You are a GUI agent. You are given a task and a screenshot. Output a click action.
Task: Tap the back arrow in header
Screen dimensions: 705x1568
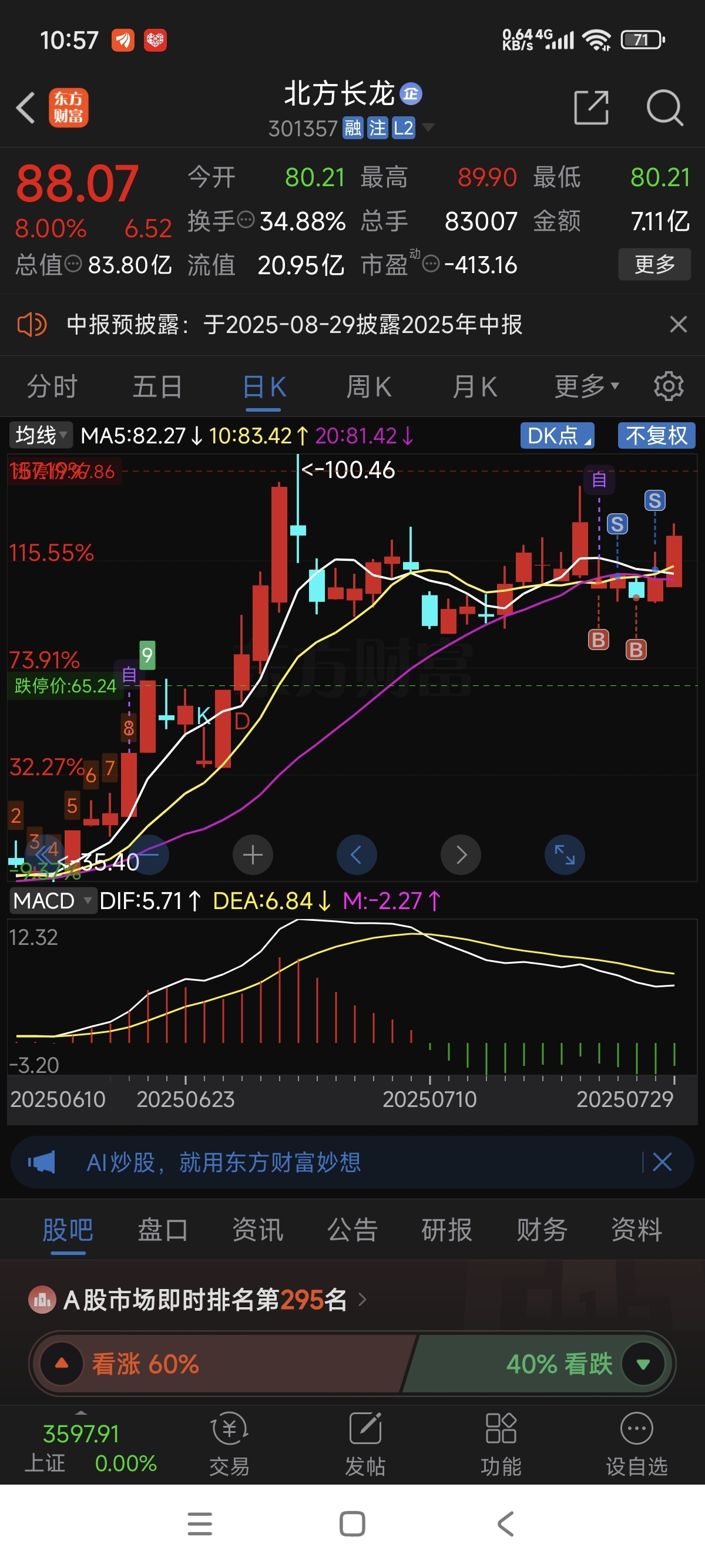(25, 107)
